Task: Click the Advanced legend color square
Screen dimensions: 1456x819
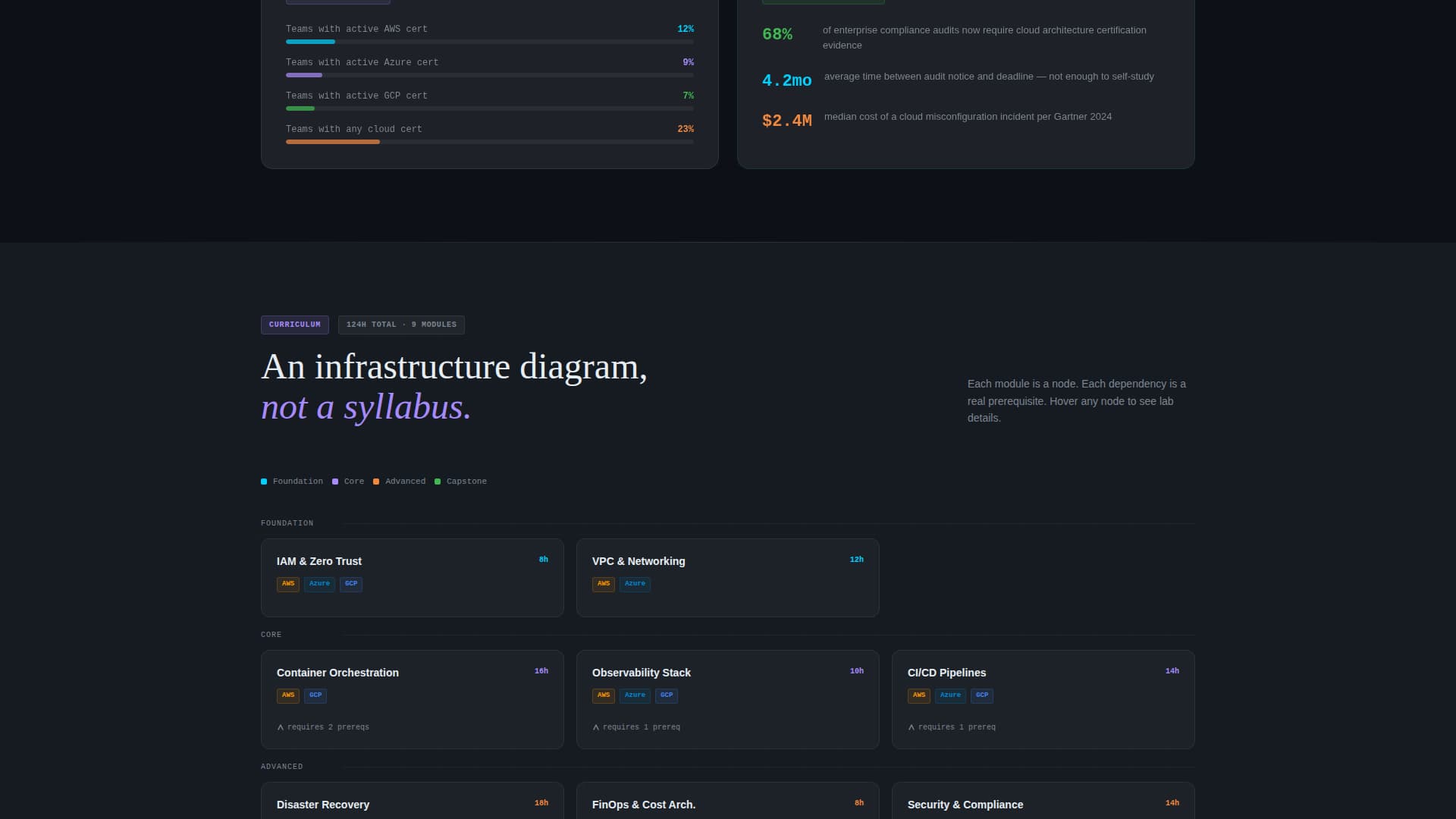Action: [x=376, y=482]
